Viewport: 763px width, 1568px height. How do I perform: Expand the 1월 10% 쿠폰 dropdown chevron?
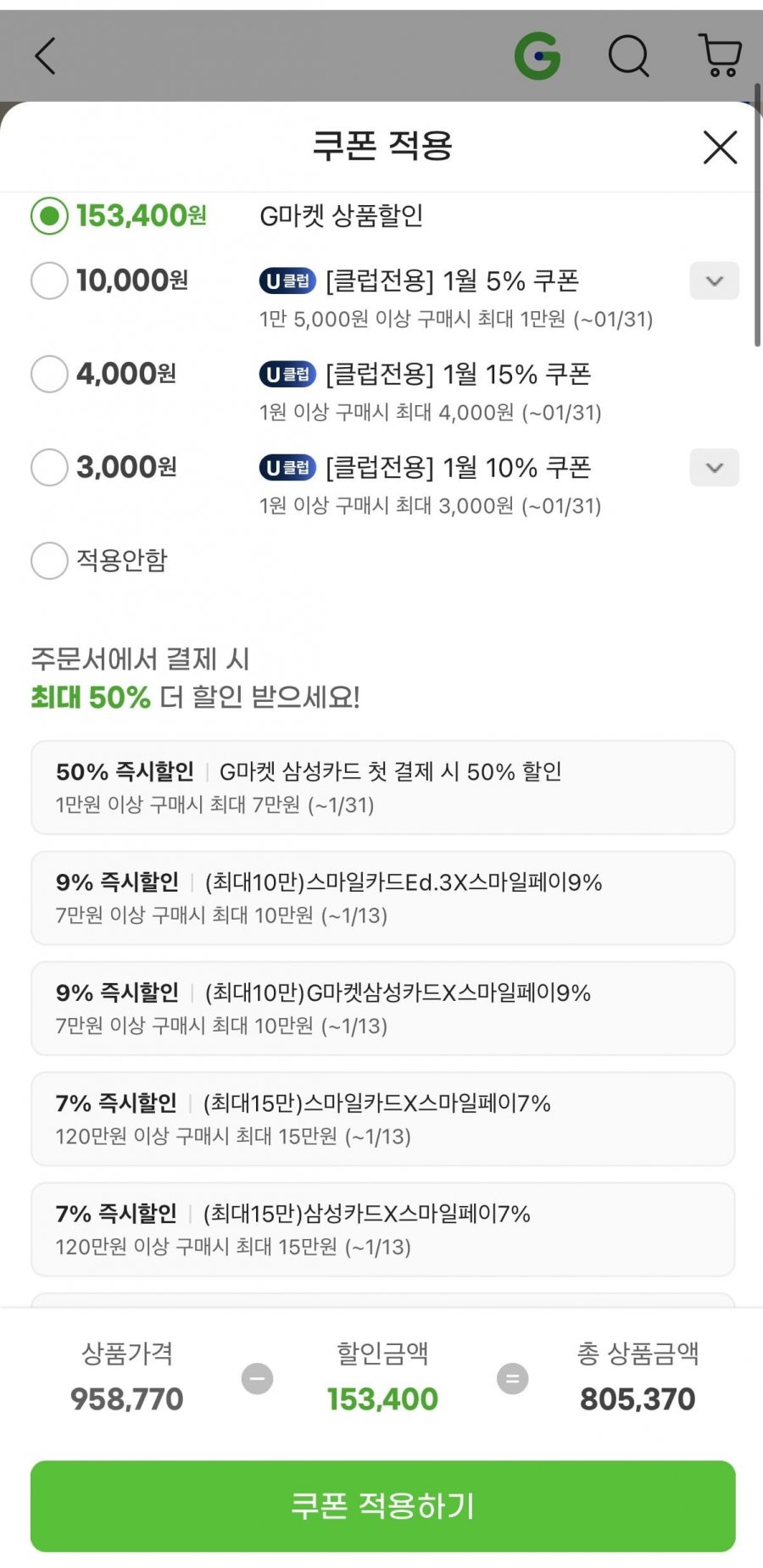pos(715,468)
